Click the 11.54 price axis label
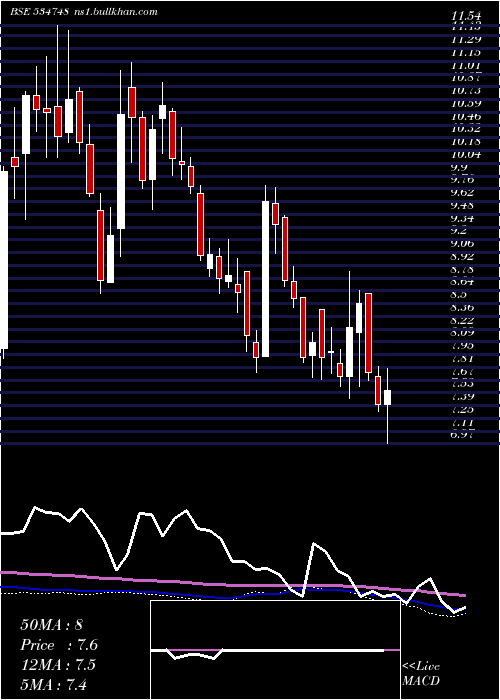The height and width of the screenshot is (700, 500). [x=468, y=17]
